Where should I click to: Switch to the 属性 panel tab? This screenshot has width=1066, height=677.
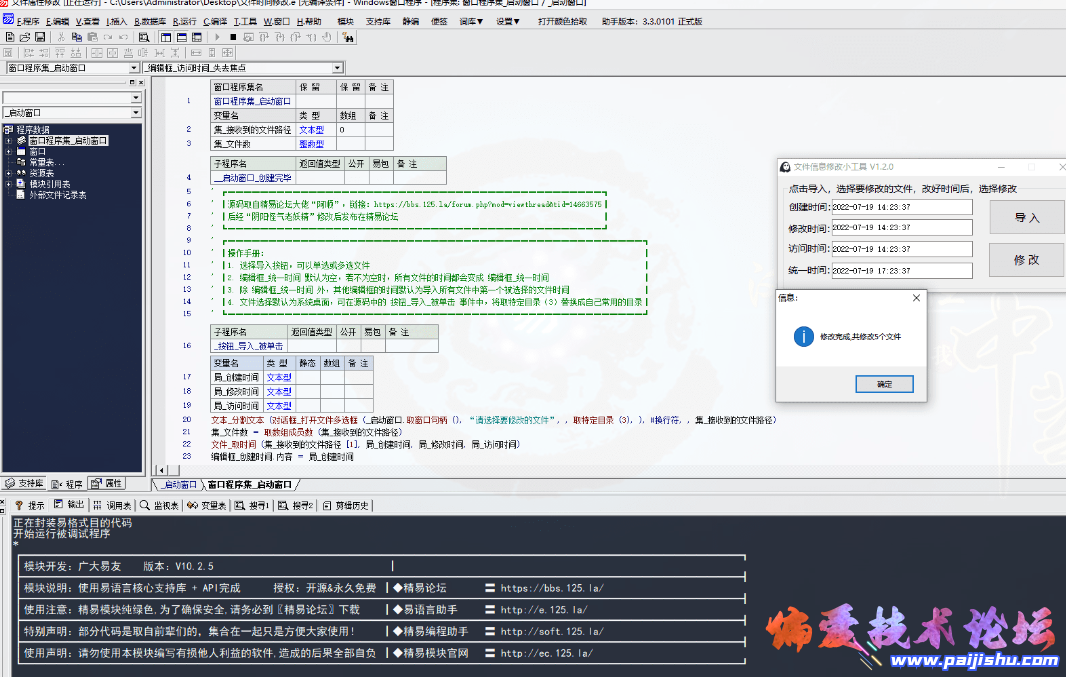107,483
